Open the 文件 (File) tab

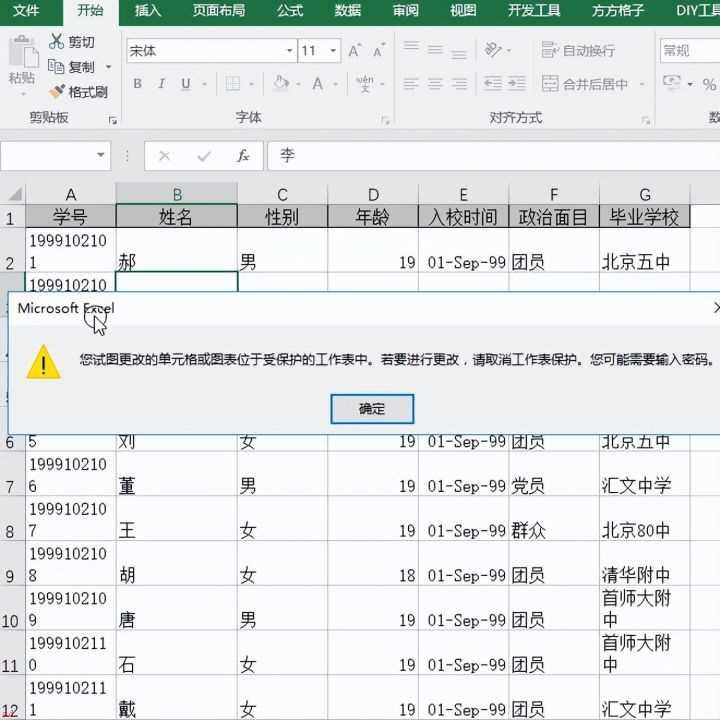point(26,10)
